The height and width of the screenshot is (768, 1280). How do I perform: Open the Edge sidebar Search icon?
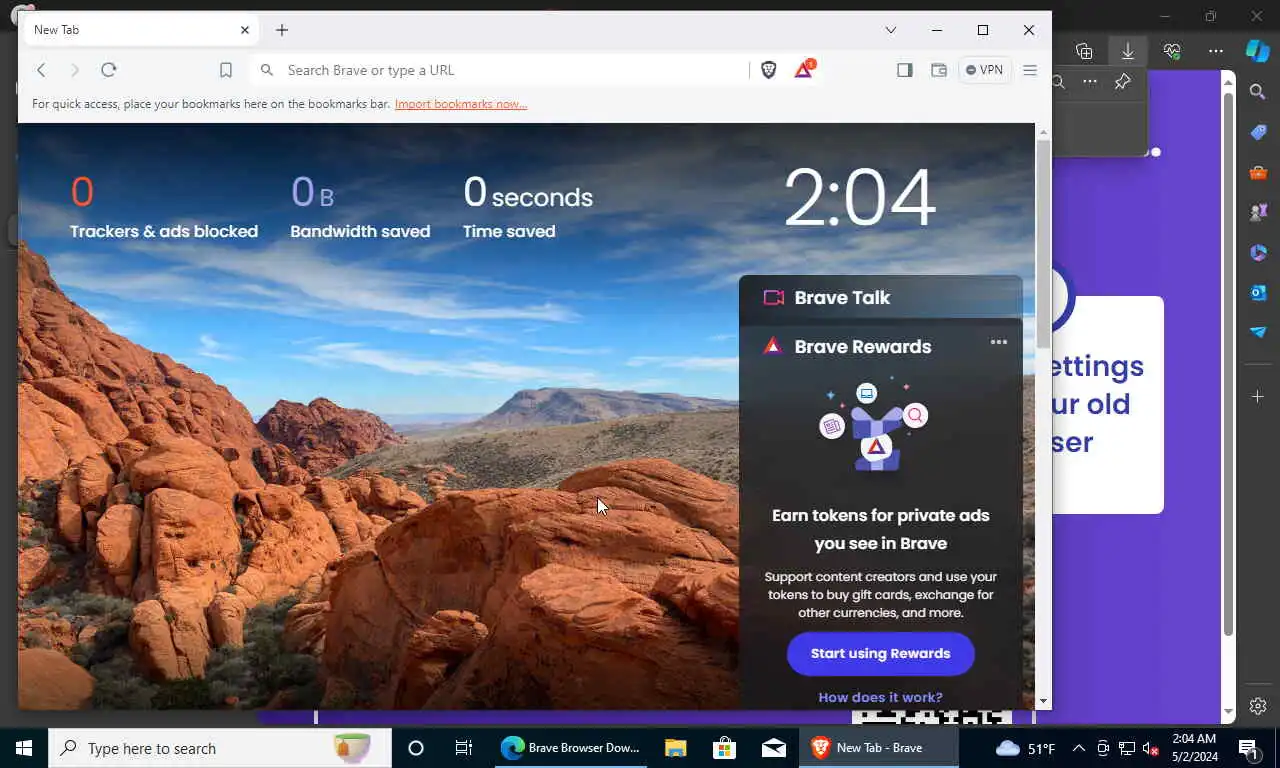point(1258,92)
